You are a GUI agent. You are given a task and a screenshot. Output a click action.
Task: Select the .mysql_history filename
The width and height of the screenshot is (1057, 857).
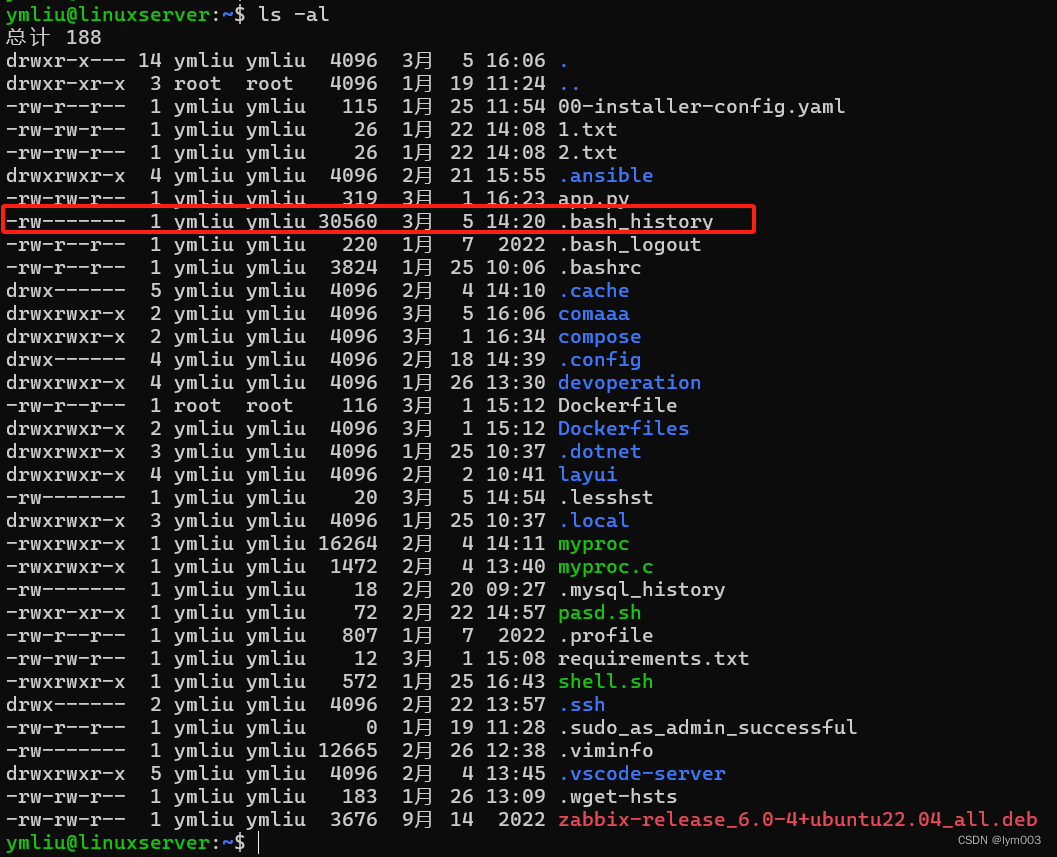pos(642,589)
